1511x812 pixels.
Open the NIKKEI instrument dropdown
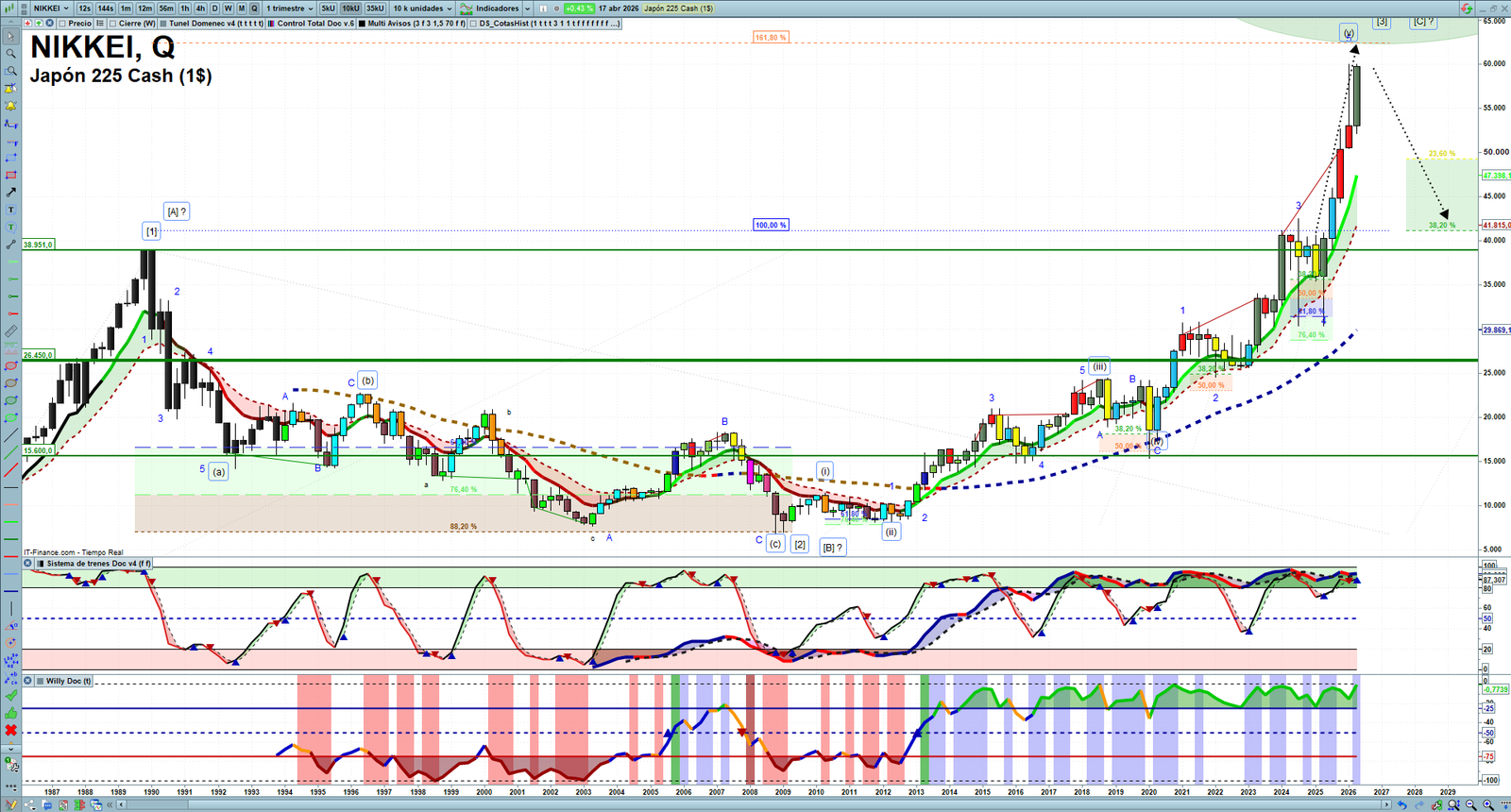click(51, 8)
